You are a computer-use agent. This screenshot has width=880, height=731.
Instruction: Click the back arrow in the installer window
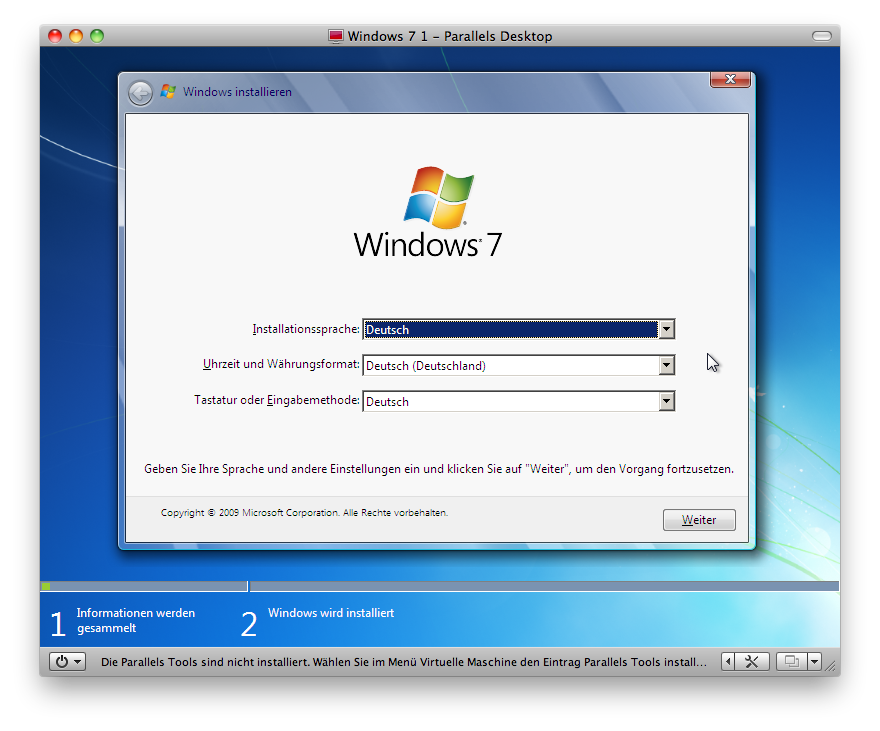point(141,92)
